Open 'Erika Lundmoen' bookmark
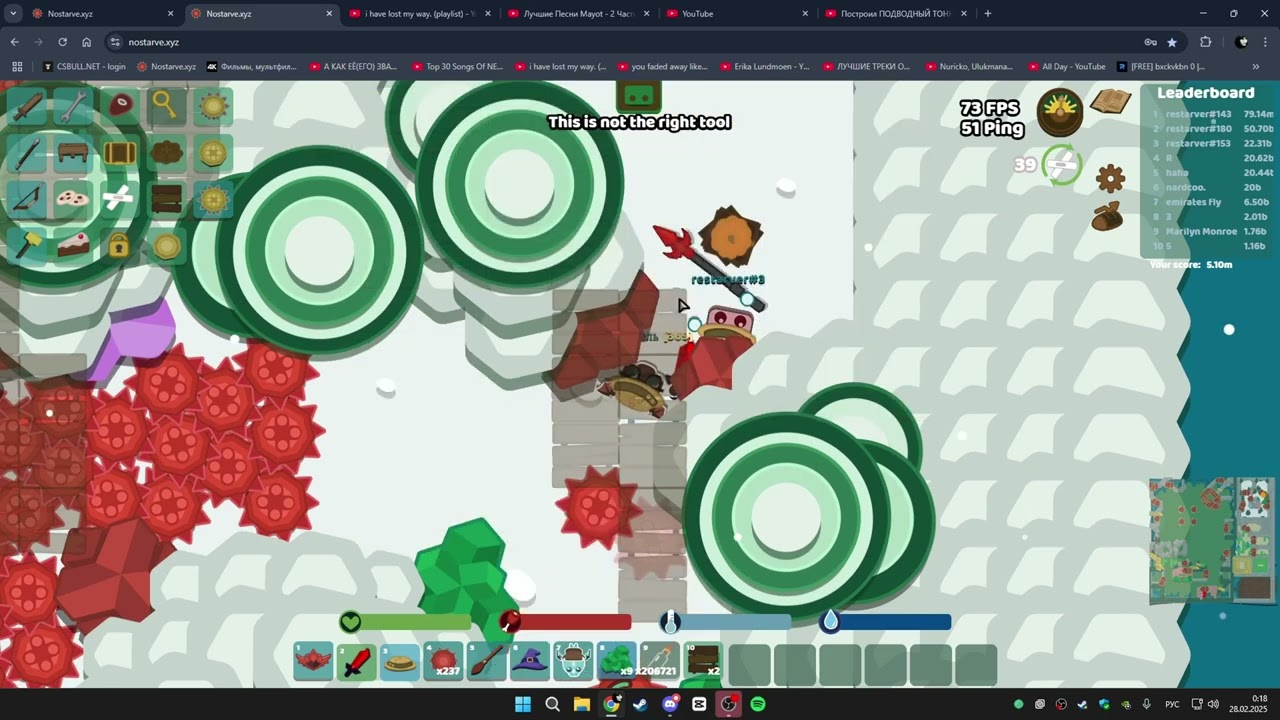 click(766, 67)
